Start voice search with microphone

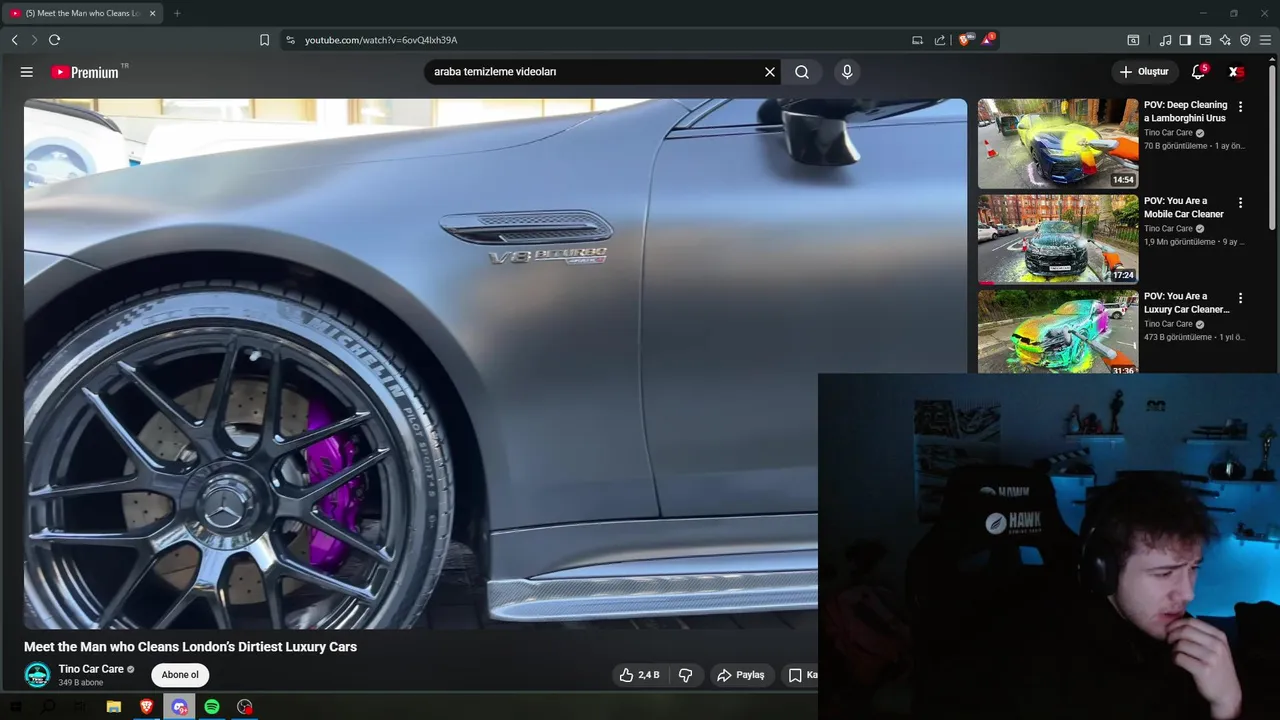pyautogui.click(x=847, y=72)
